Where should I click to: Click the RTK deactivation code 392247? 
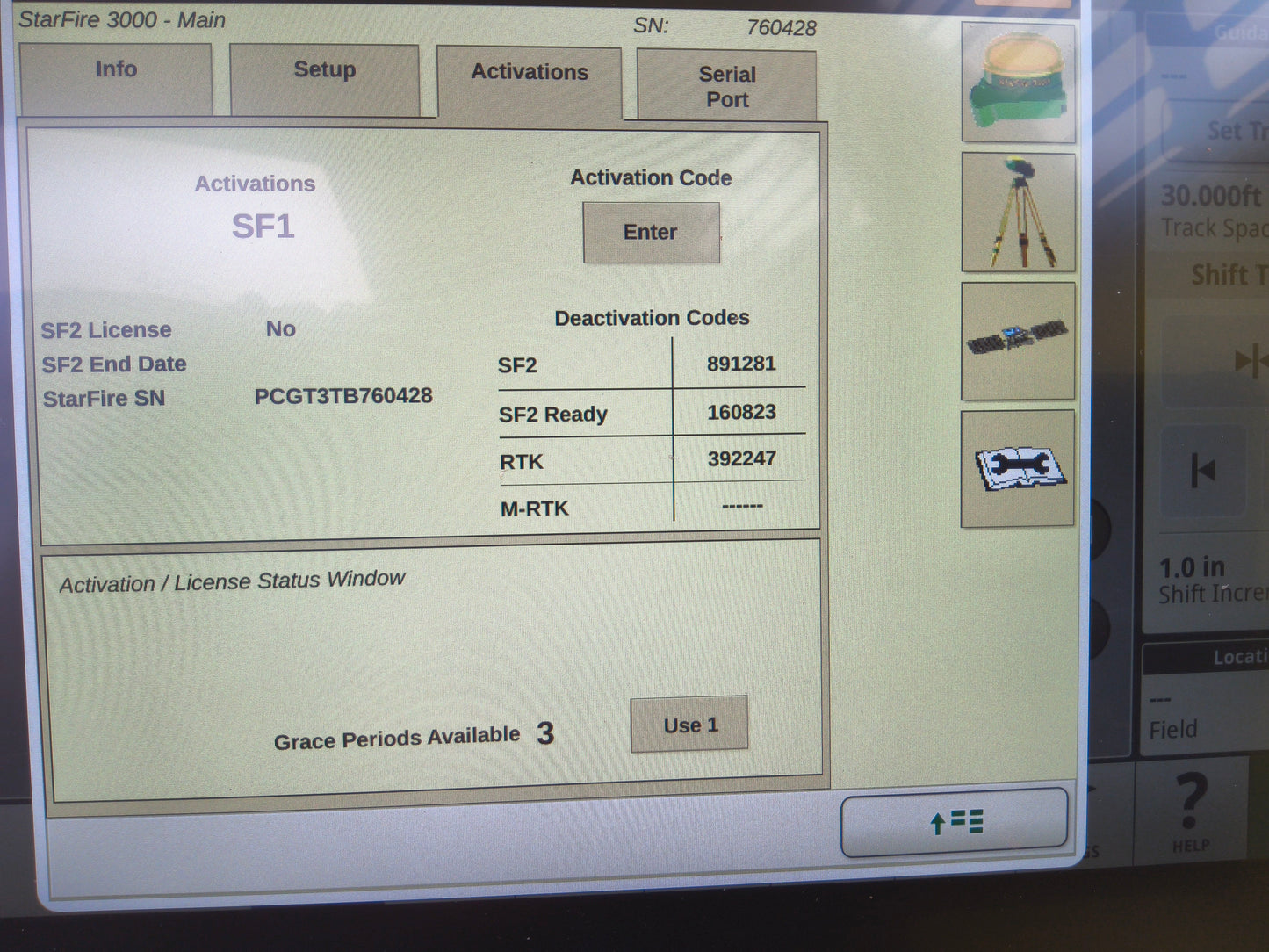742,458
